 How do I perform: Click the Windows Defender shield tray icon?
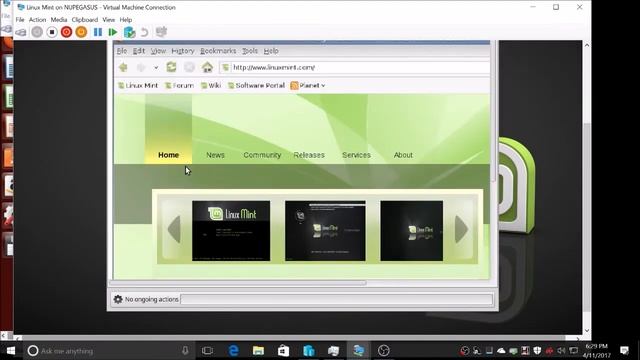click(x=537, y=351)
